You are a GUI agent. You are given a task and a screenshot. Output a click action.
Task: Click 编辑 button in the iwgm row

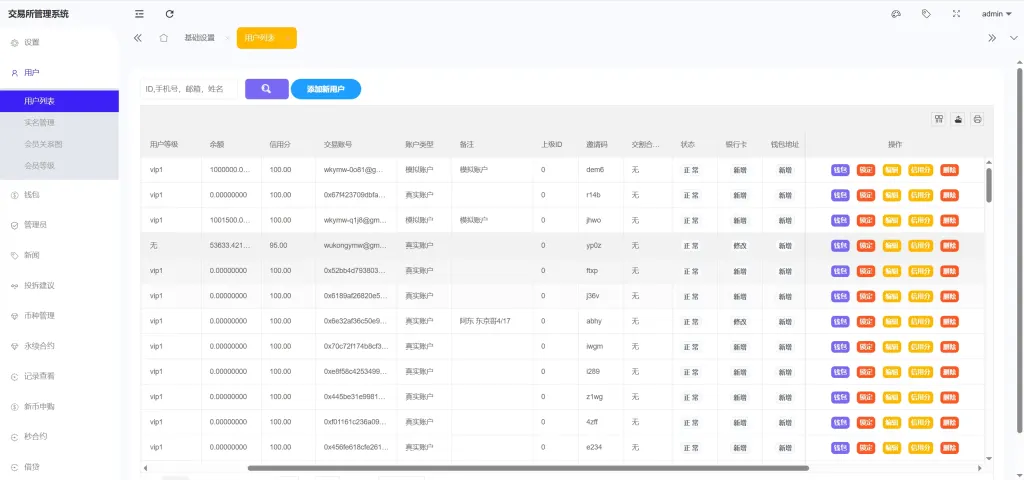click(x=891, y=347)
